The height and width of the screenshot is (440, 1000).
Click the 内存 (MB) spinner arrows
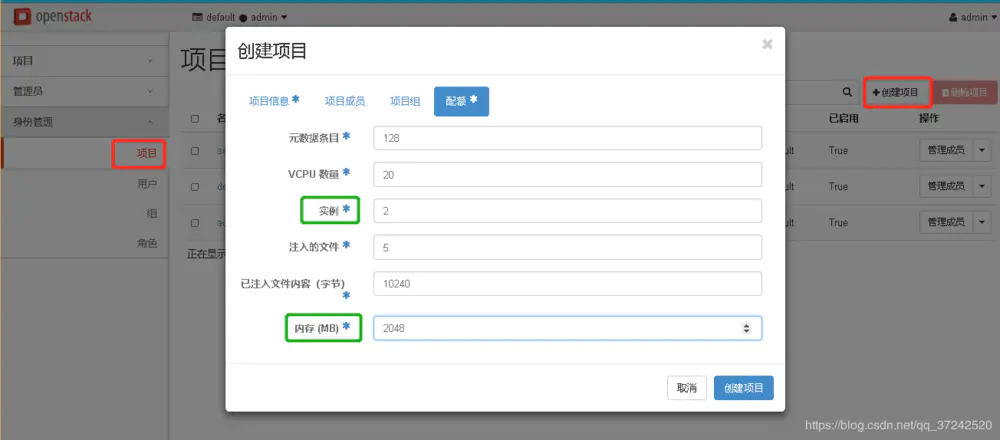(746, 328)
